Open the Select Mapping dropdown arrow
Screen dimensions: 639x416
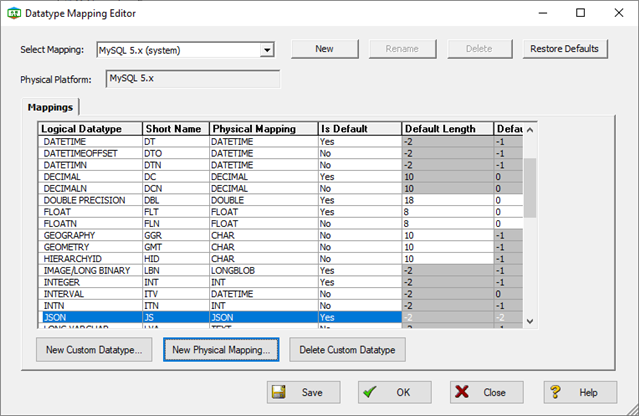tap(267, 50)
